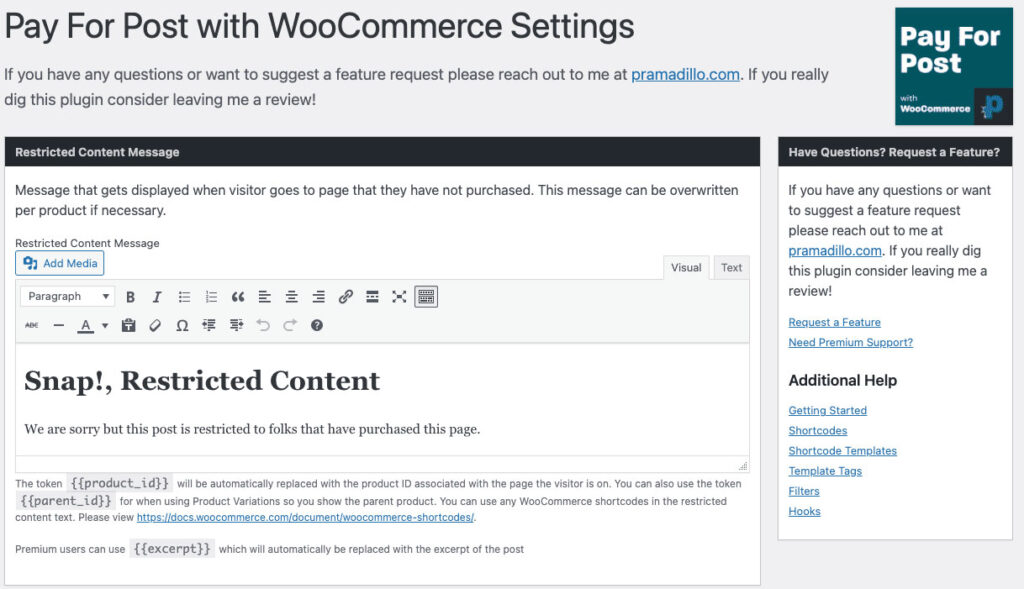This screenshot has height=589, width=1024.
Task: Clear formatting with the eraser icon
Action: 155,325
